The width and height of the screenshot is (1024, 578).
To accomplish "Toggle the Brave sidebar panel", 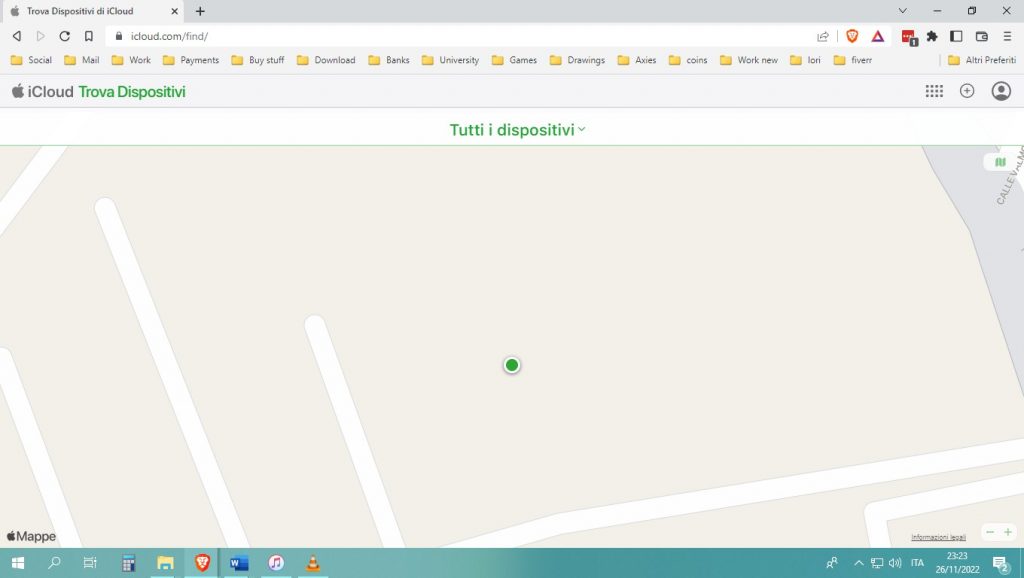I will coord(956,36).
